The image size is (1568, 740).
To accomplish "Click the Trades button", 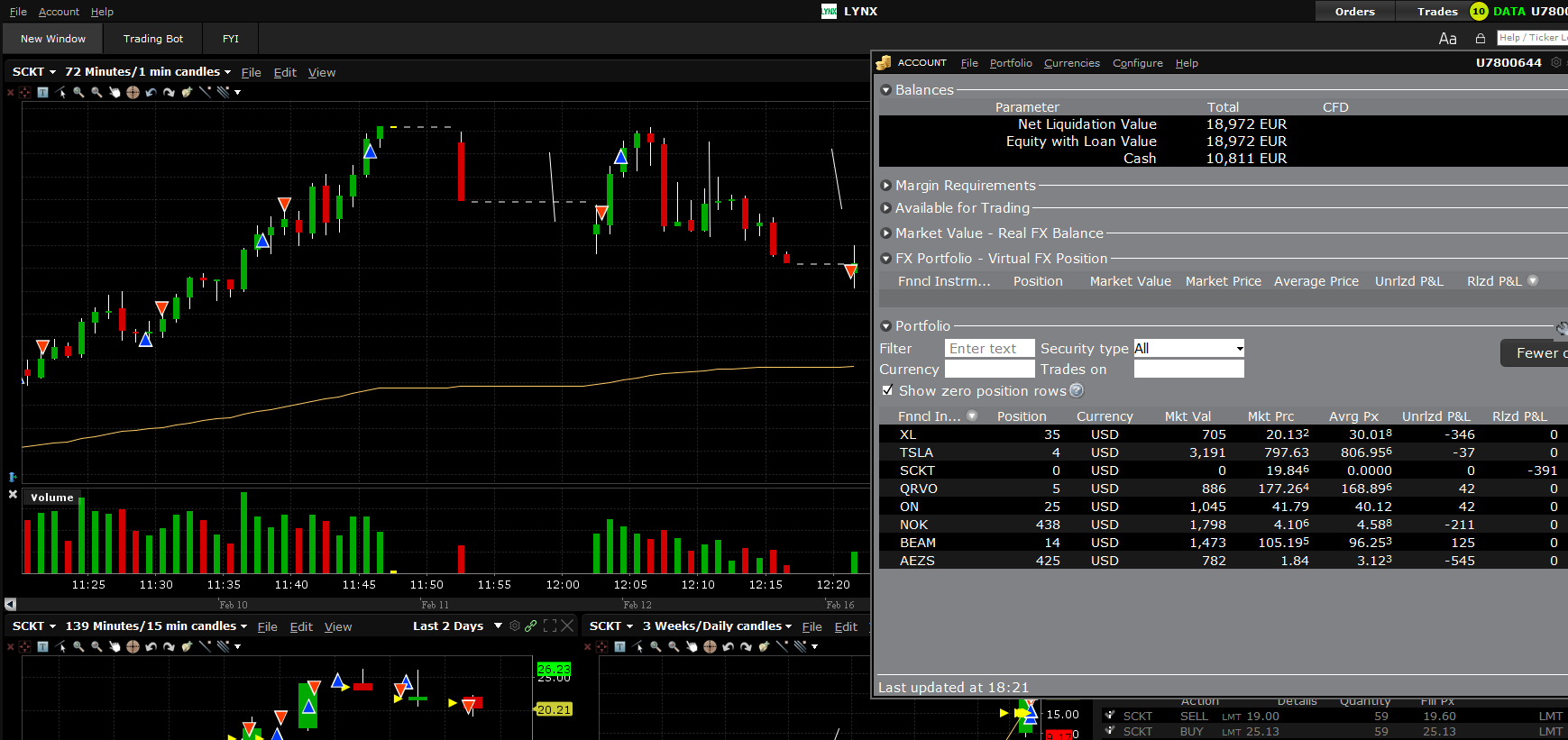I will 1436,12.
